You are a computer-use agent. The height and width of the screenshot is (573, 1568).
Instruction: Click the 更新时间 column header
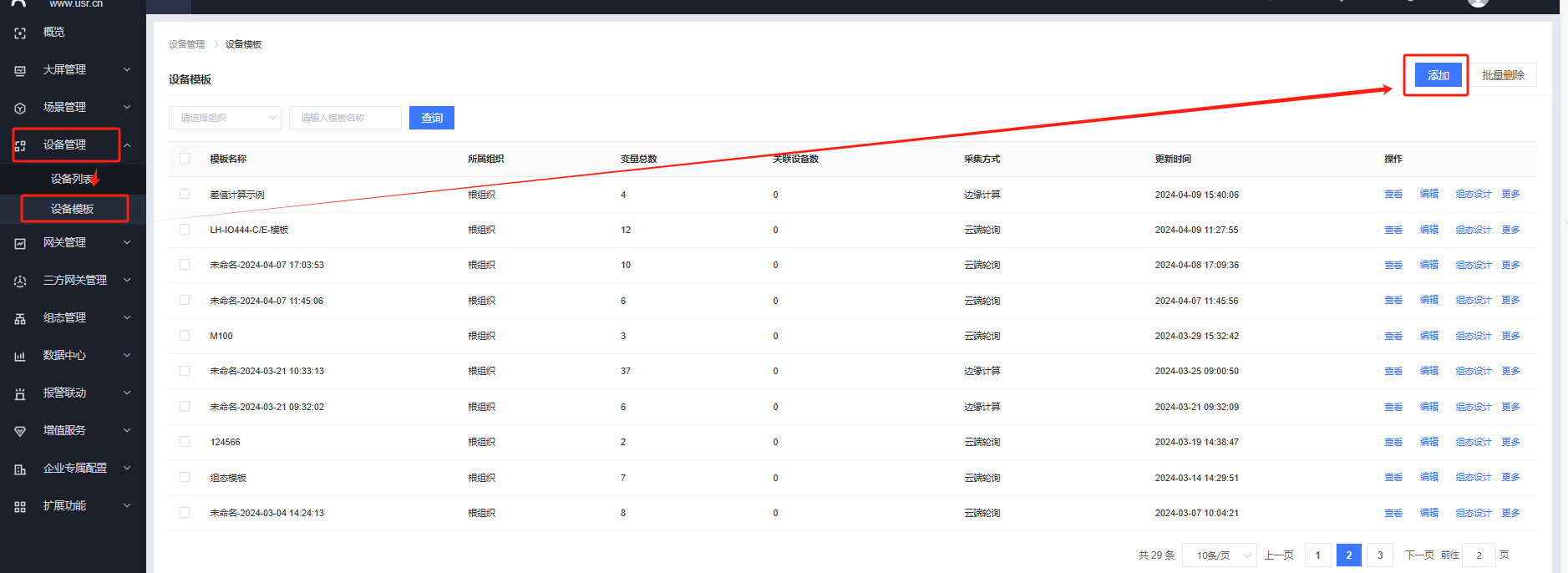click(1173, 159)
